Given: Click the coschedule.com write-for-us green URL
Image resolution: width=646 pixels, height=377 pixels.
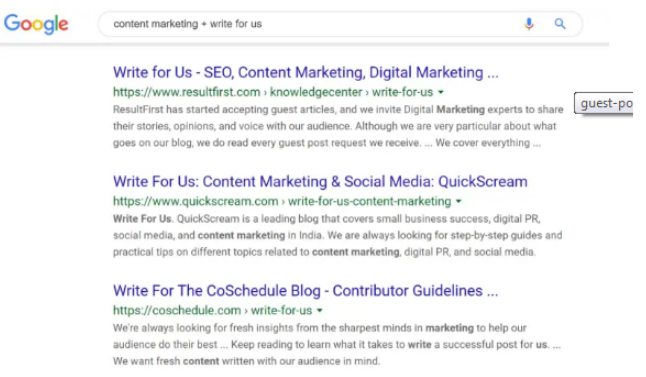Looking at the screenshot, I should coord(213,310).
